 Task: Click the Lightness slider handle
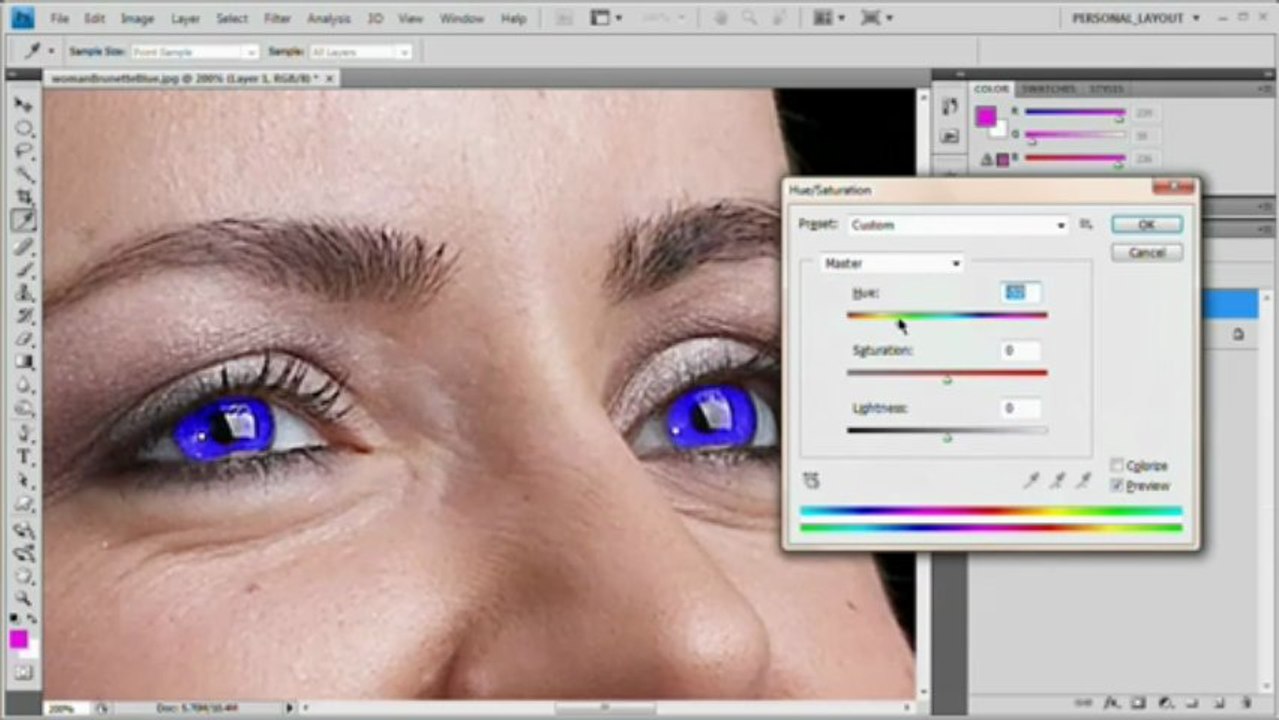(947, 437)
